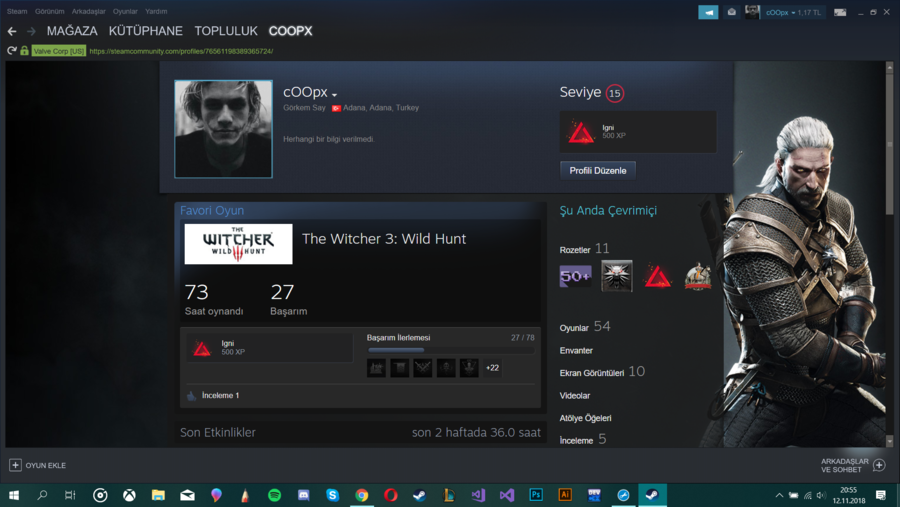This screenshot has width=900, height=507.
Task: Go to the MAĞAZA tab
Action: point(72,31)
